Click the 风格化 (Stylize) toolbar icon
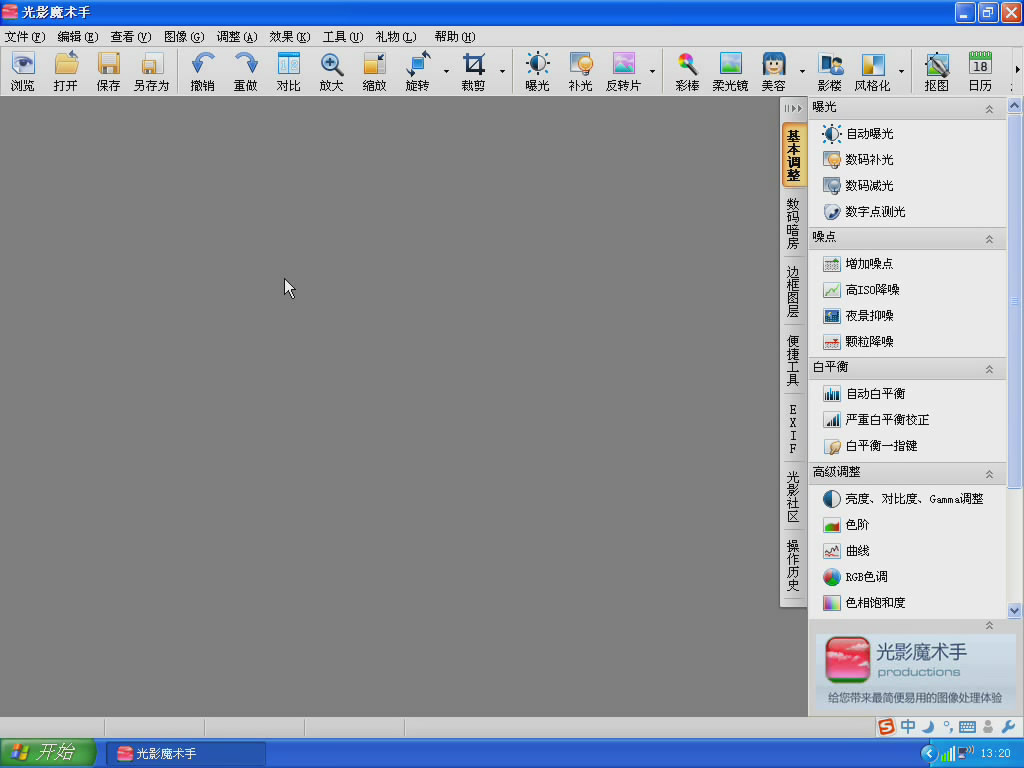The image size is (1024, 768). 872,71
